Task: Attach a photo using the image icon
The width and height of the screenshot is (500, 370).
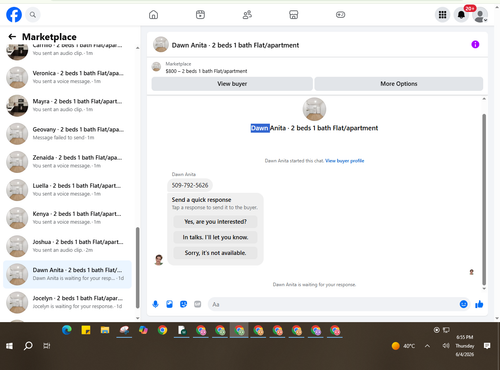Action: pyautogui.click(x=169, y=304)
